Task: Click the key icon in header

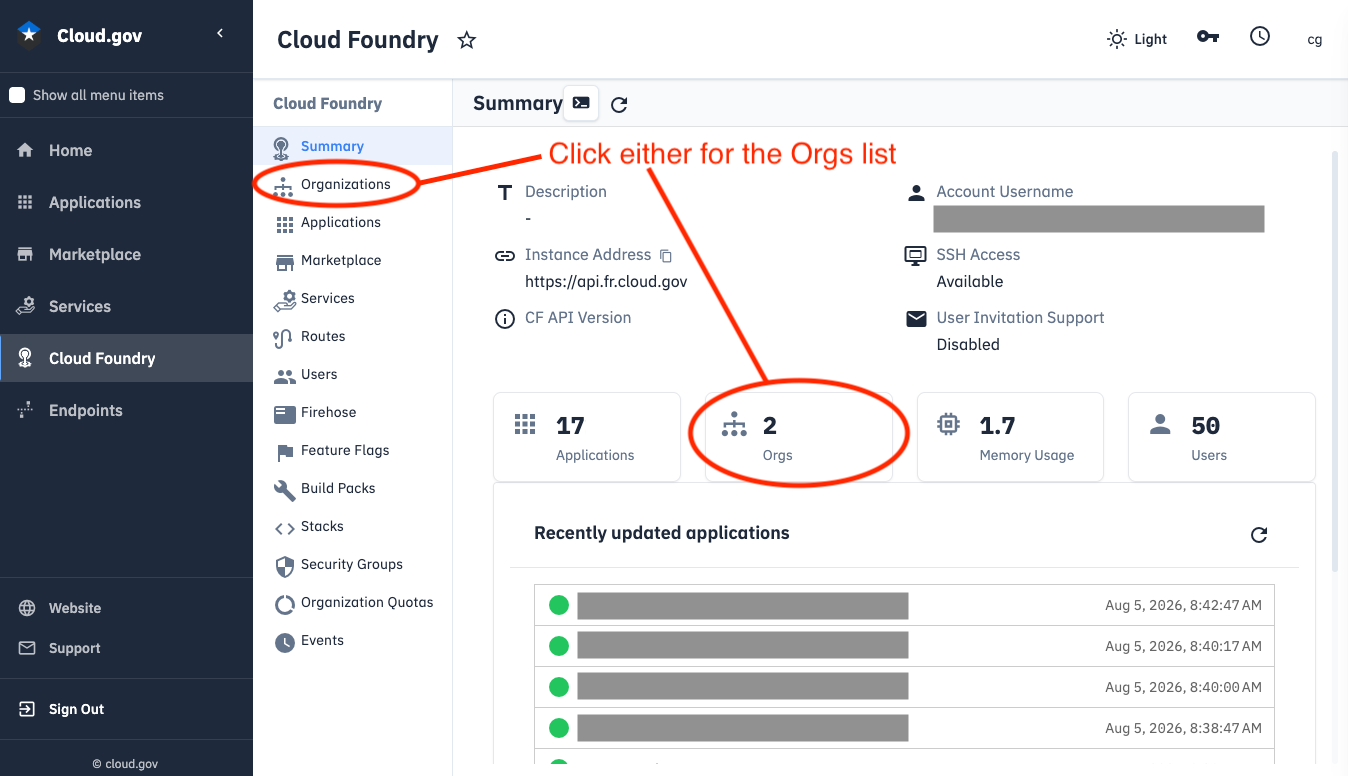Action: tap(1208, 37)
